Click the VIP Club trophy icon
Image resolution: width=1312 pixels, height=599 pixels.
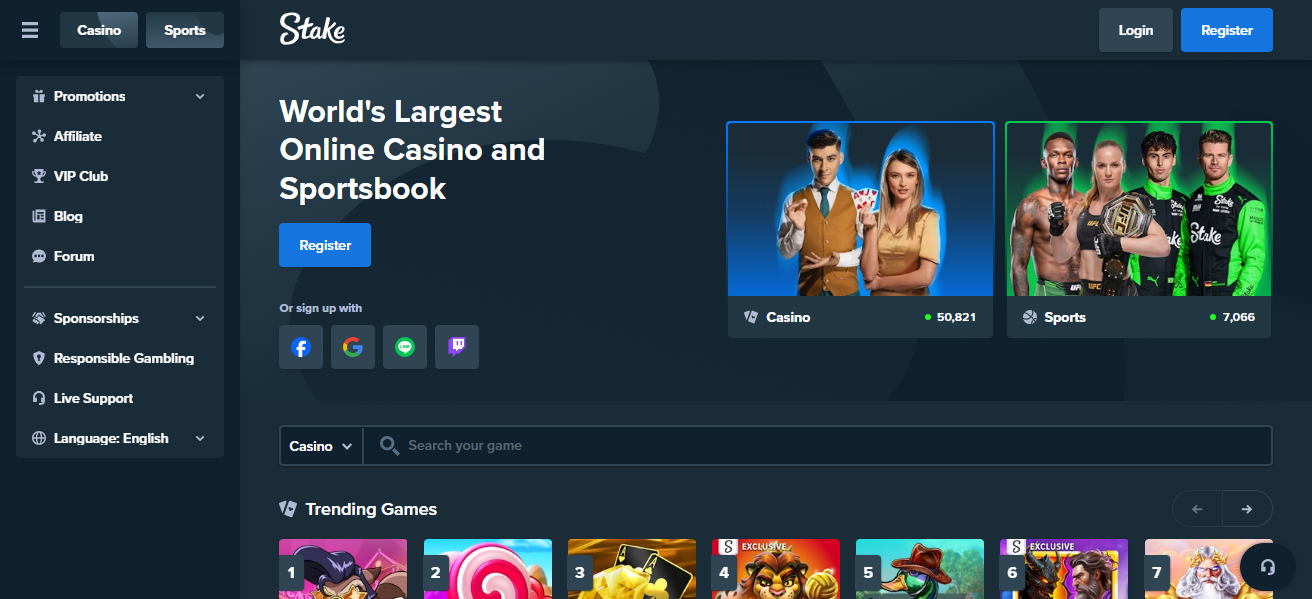39,176
